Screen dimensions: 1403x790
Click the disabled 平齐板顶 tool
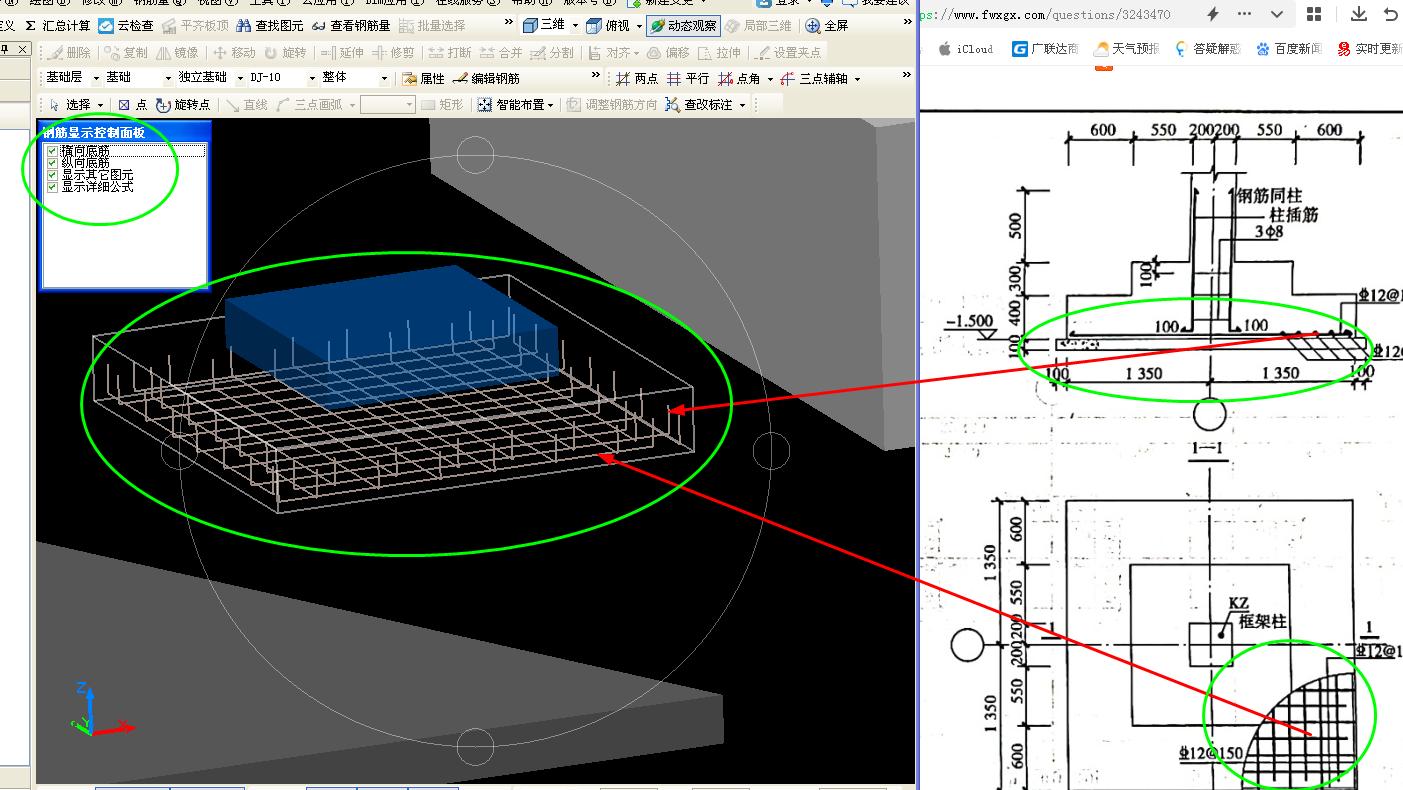(x=195, y=26)
